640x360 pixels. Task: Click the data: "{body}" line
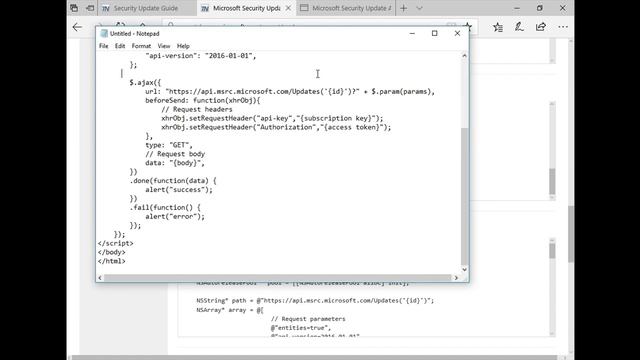pos(175,163)
